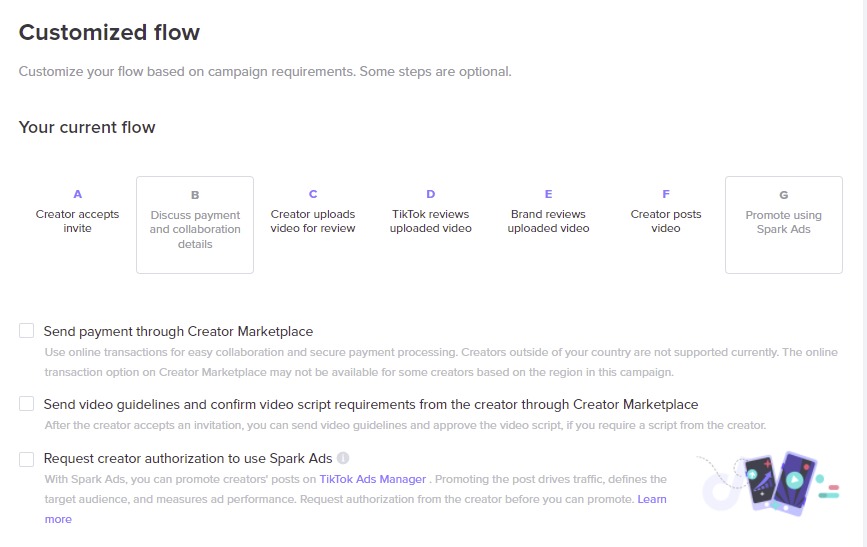The image size is (867, 547).
Task: Enable Send payment through Creator Marketplace checkbox
Action: coord(27,331)
